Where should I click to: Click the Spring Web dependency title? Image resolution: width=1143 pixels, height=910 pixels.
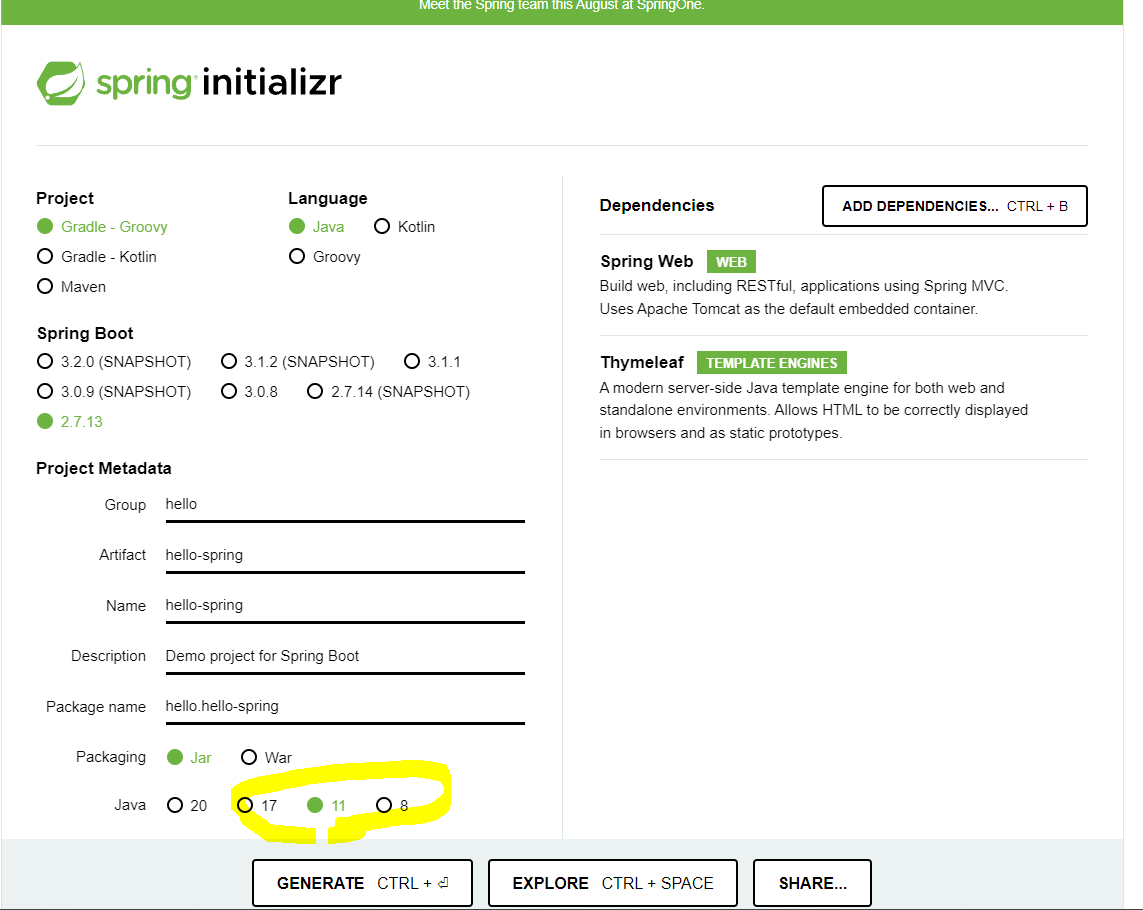647,261
